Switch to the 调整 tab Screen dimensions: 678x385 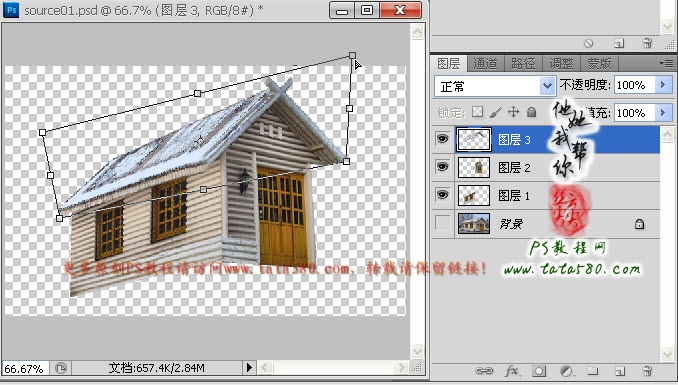point(561,64)
